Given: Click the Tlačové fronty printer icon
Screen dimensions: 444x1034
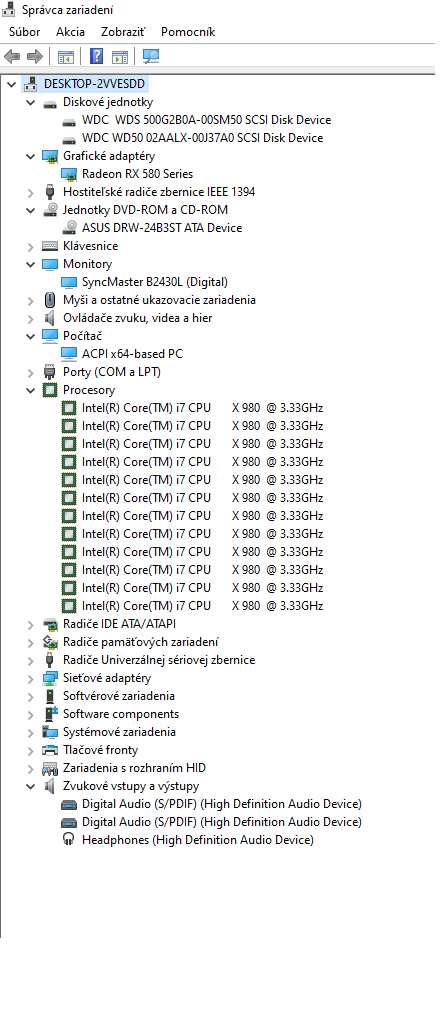Looking at the screenshot, I should pyautogui.click(x=49, y=750).
